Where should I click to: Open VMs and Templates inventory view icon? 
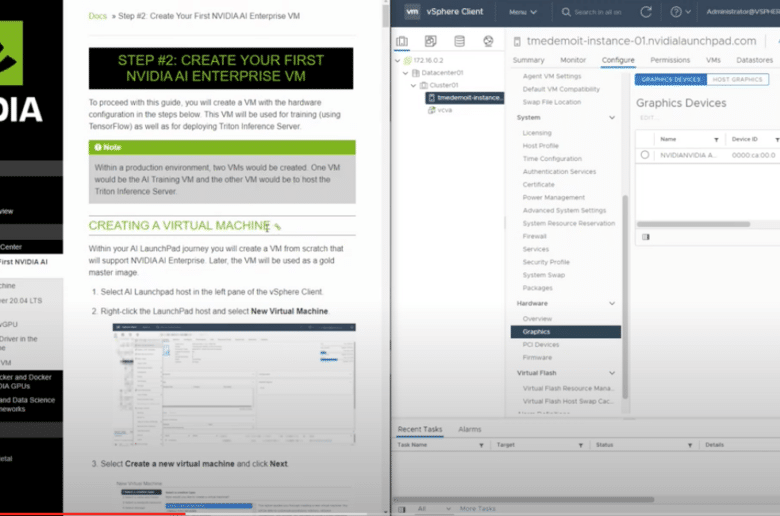tap(431, 41)
